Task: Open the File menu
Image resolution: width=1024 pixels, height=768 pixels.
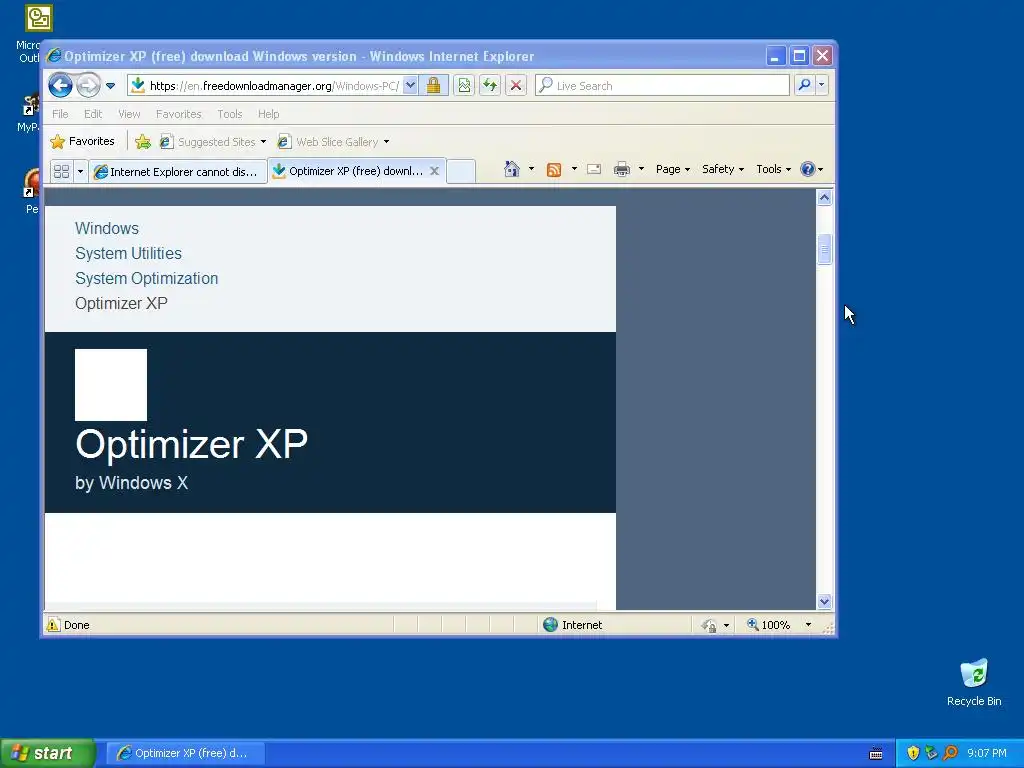Action: point(60,114)
